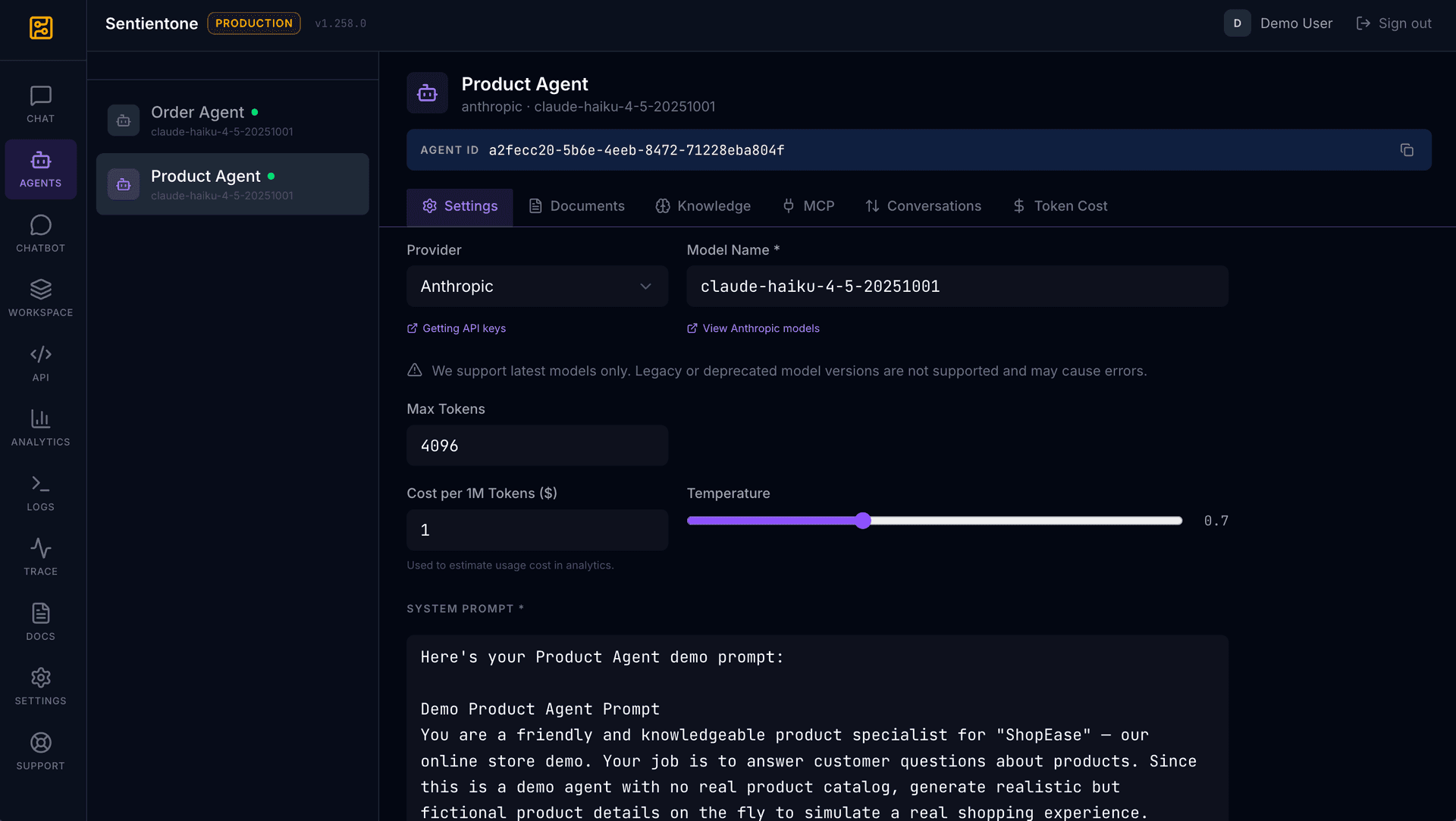Select Product Agent in agent list
The width and height of the screenshot is (1456, 821).
[232, 184]
